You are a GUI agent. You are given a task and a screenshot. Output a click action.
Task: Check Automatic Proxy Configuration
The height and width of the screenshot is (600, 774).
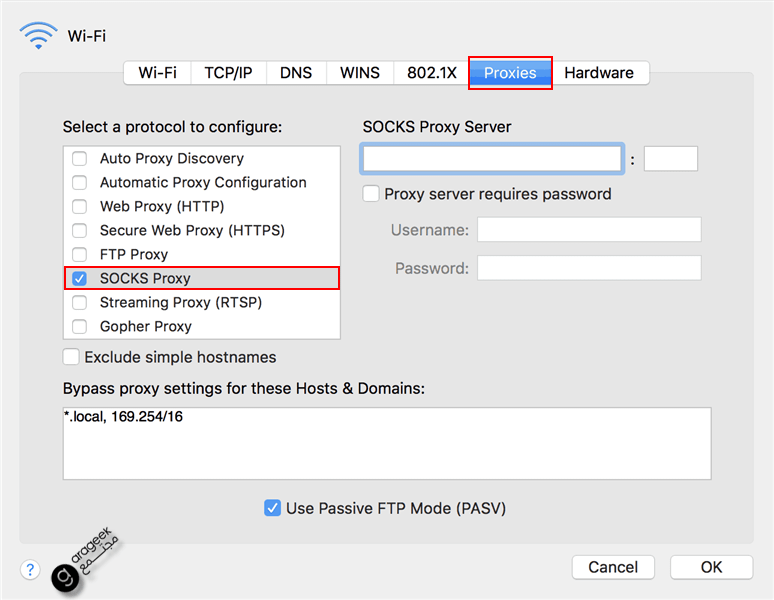[79, 183]
